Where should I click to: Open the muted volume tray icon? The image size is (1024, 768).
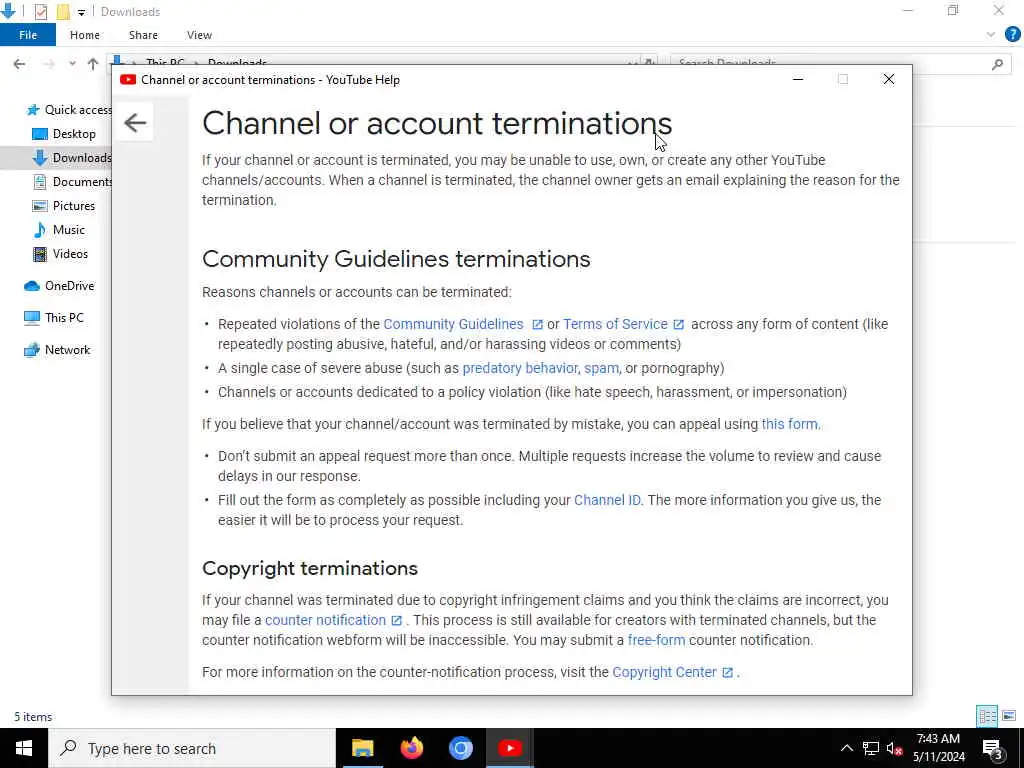(x=895, y=748)
